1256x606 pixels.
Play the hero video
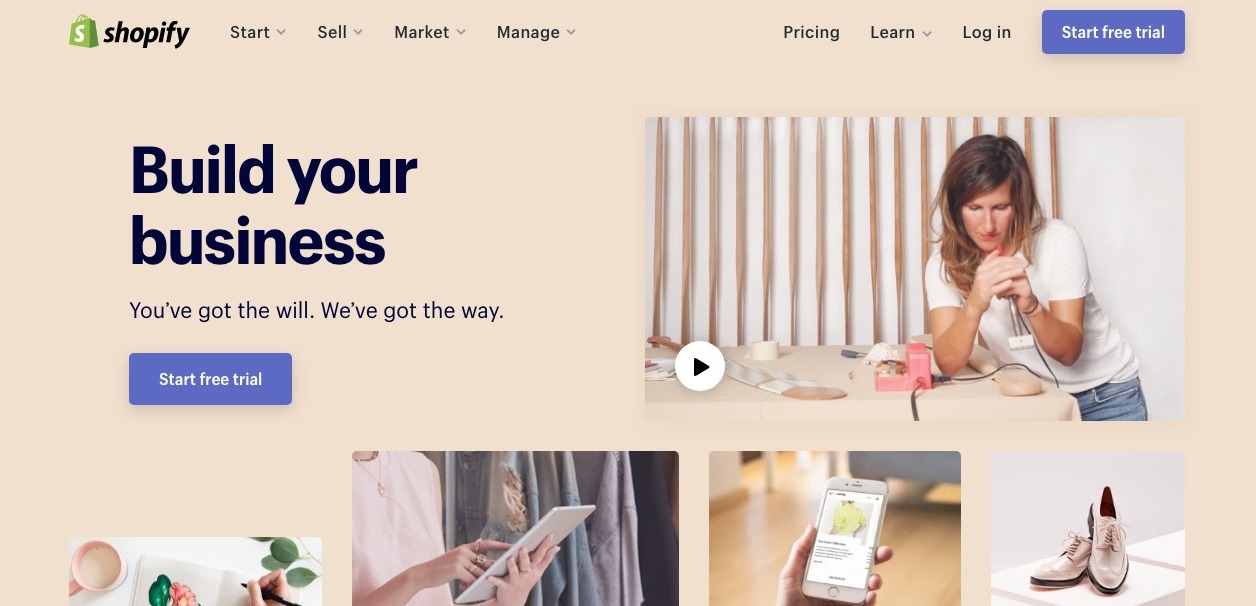coord(700,367)
